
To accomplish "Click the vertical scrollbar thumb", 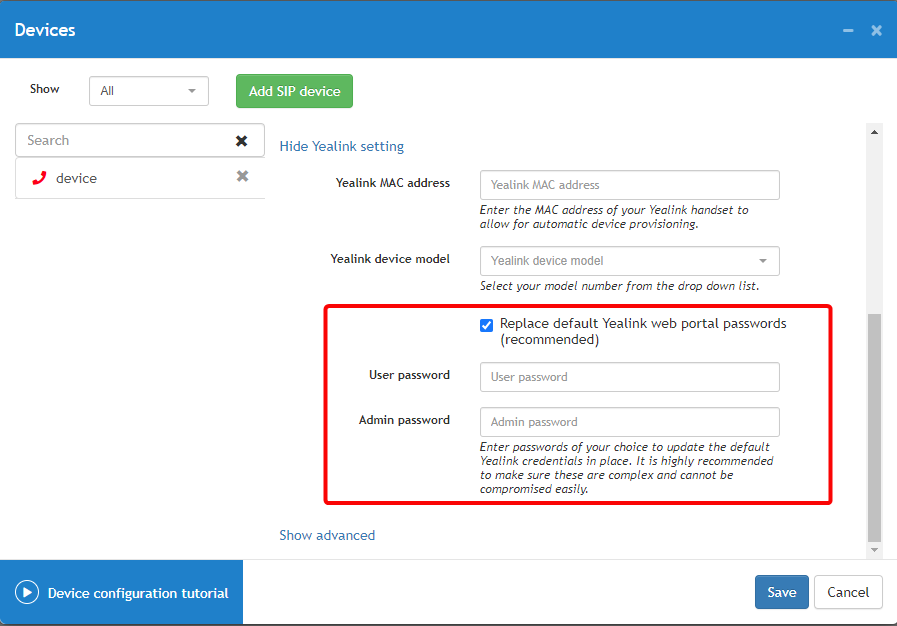I will 874,427.
